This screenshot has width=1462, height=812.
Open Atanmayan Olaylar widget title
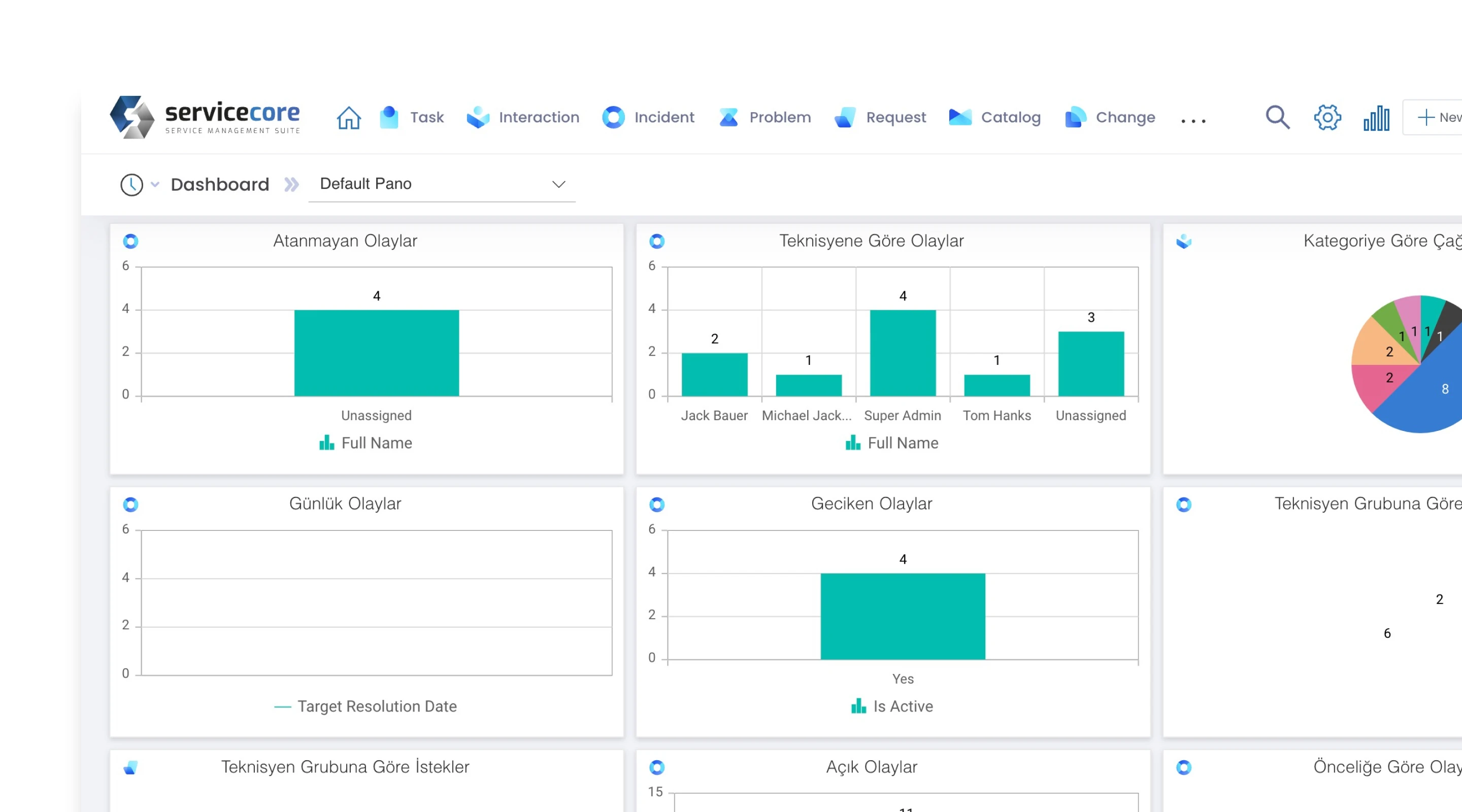[345, 241]
